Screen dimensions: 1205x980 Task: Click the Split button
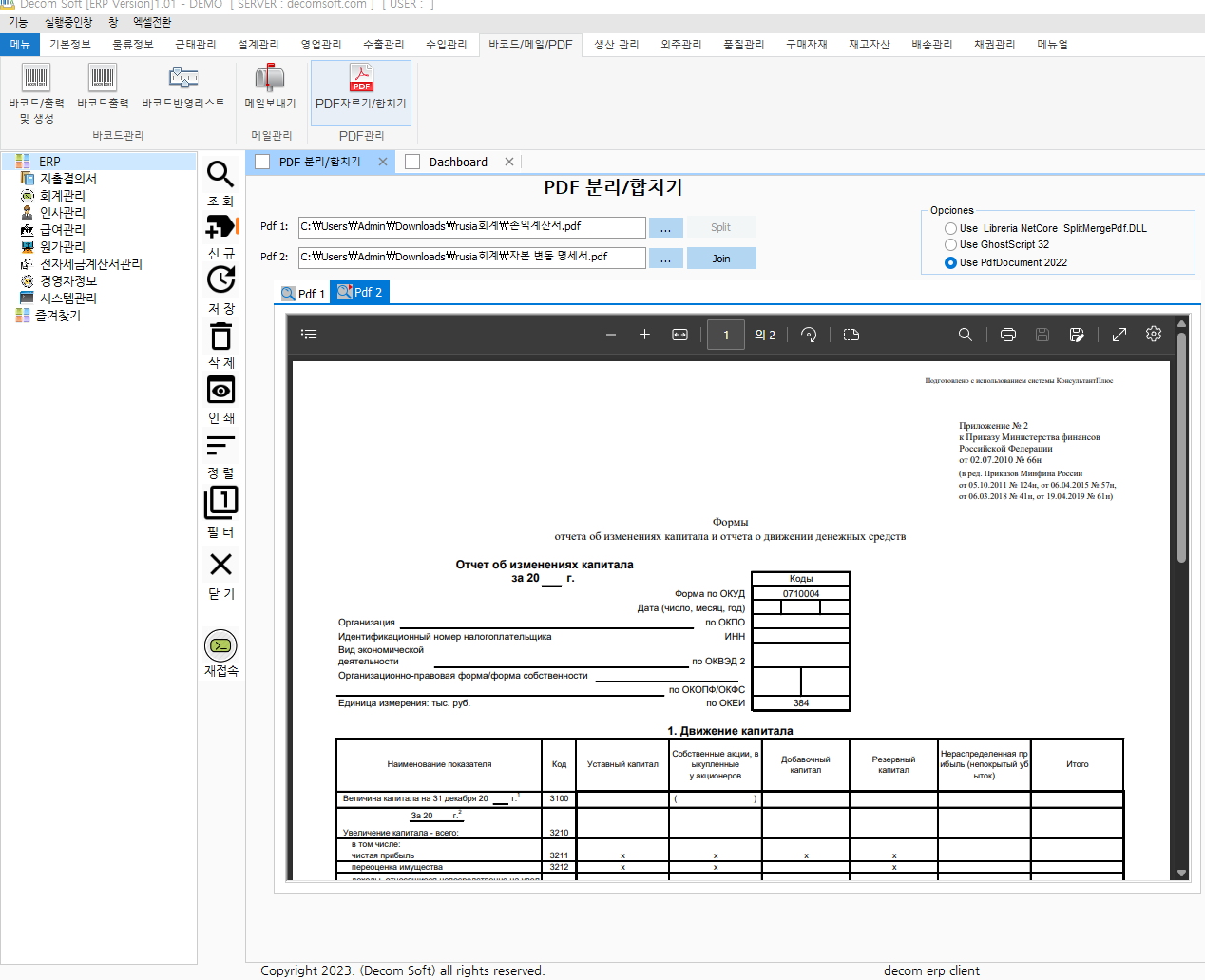[x=720, y=227]
